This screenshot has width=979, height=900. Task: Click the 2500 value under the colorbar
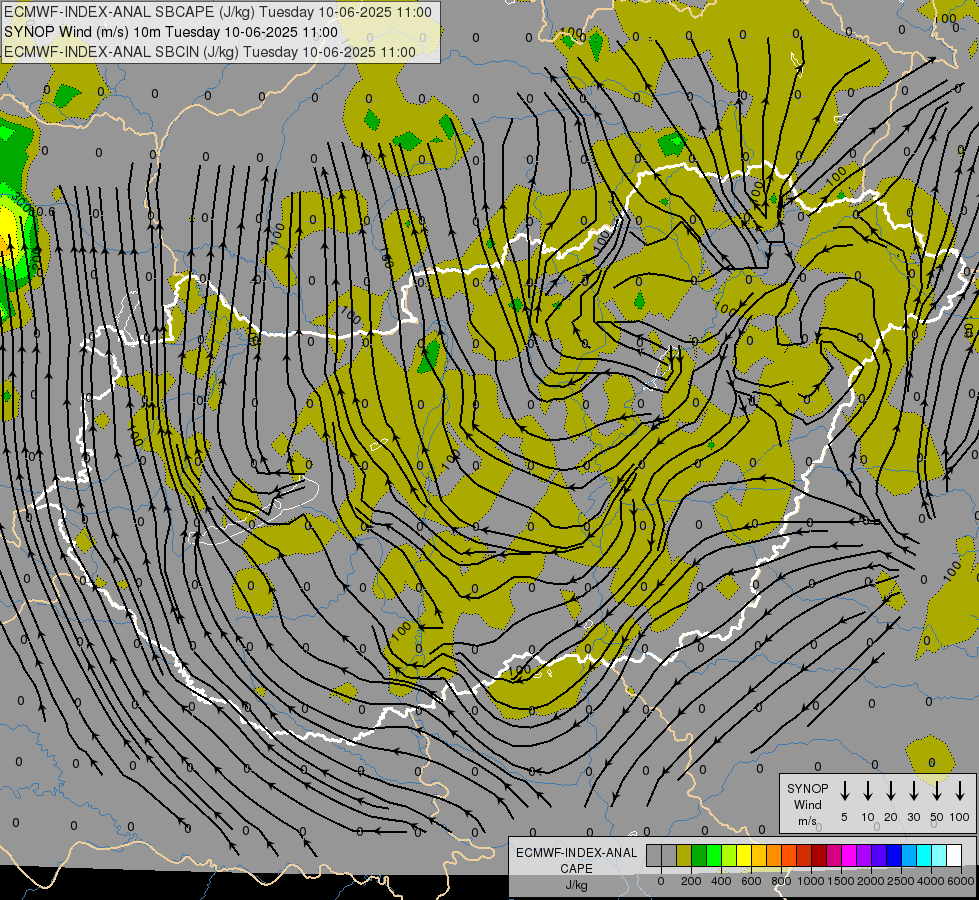click(x=901, y=881)
